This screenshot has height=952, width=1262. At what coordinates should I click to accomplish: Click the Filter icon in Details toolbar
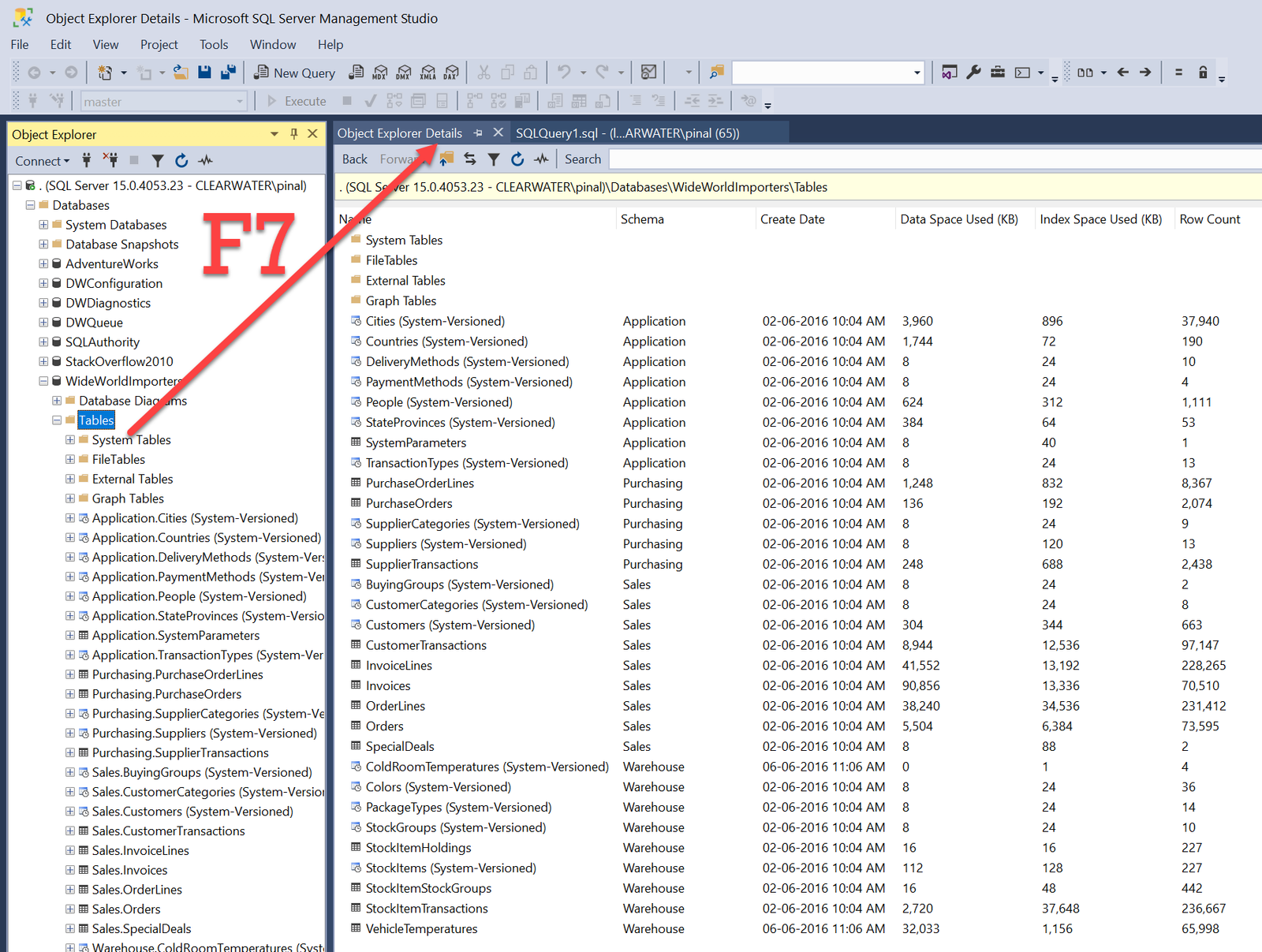point(494,159)
